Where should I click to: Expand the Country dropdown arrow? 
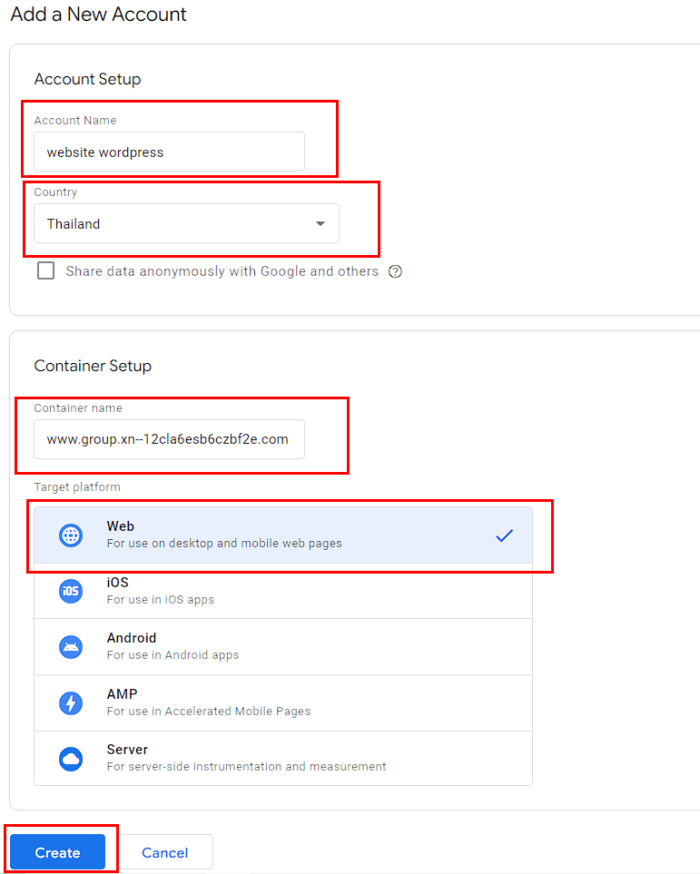pos(320,224)
